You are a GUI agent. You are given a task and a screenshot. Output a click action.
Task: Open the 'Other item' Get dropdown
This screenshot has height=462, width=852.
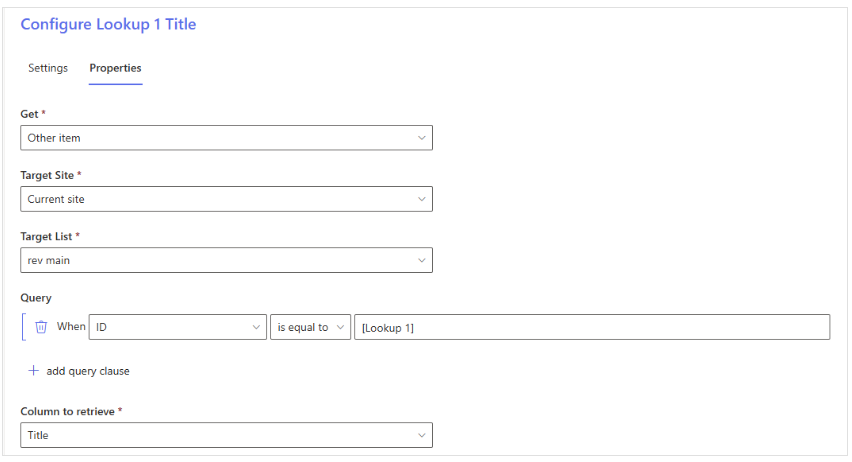click(227, 138)
